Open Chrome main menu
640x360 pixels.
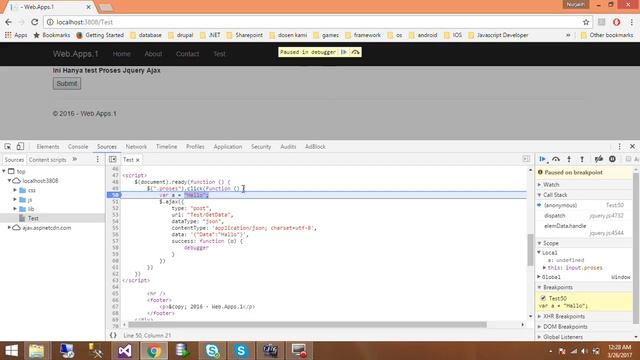632,22
